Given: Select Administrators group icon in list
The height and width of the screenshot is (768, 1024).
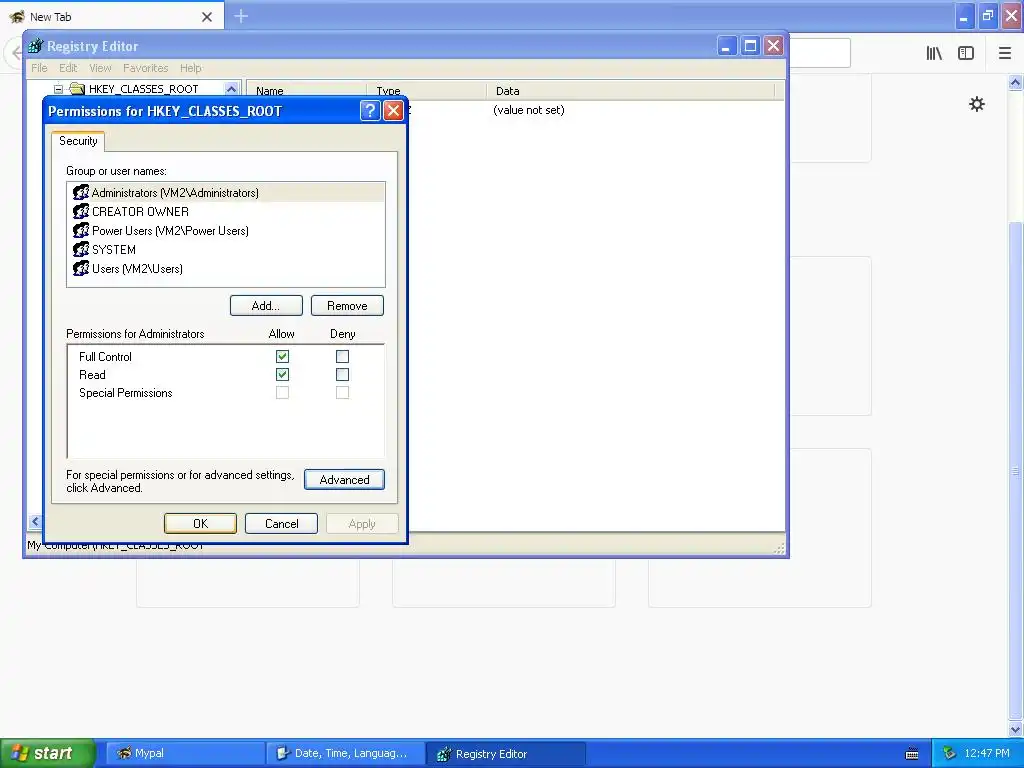Looking at the screenshot, I should [x=81, y=193].
